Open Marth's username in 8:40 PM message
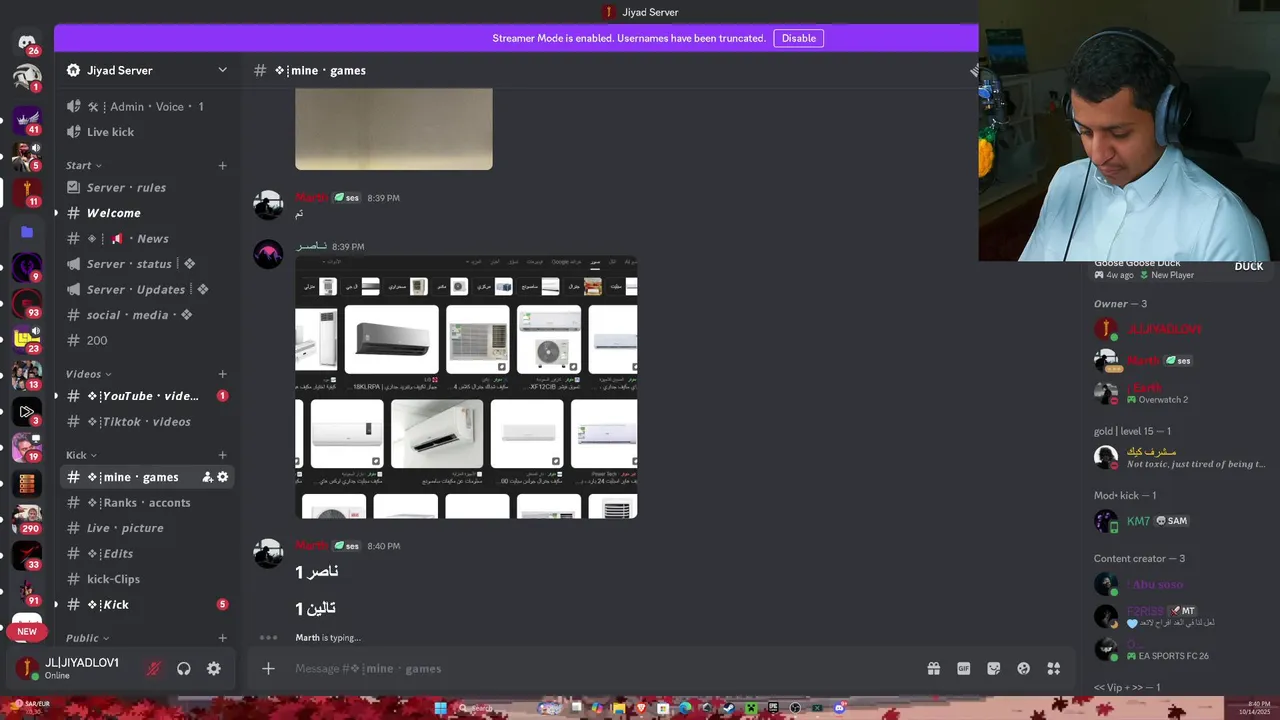 [311, 546]
